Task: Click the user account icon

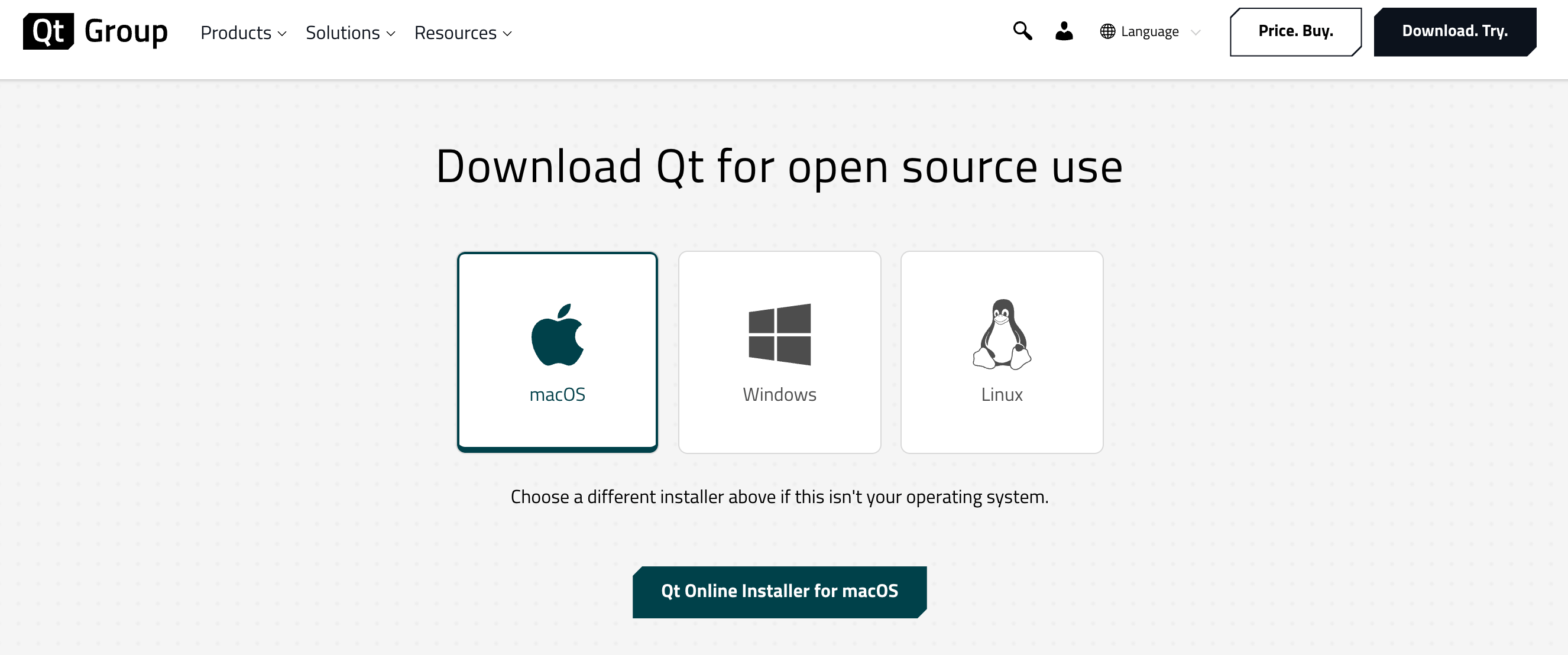Action: click(x=1064, y=31)
